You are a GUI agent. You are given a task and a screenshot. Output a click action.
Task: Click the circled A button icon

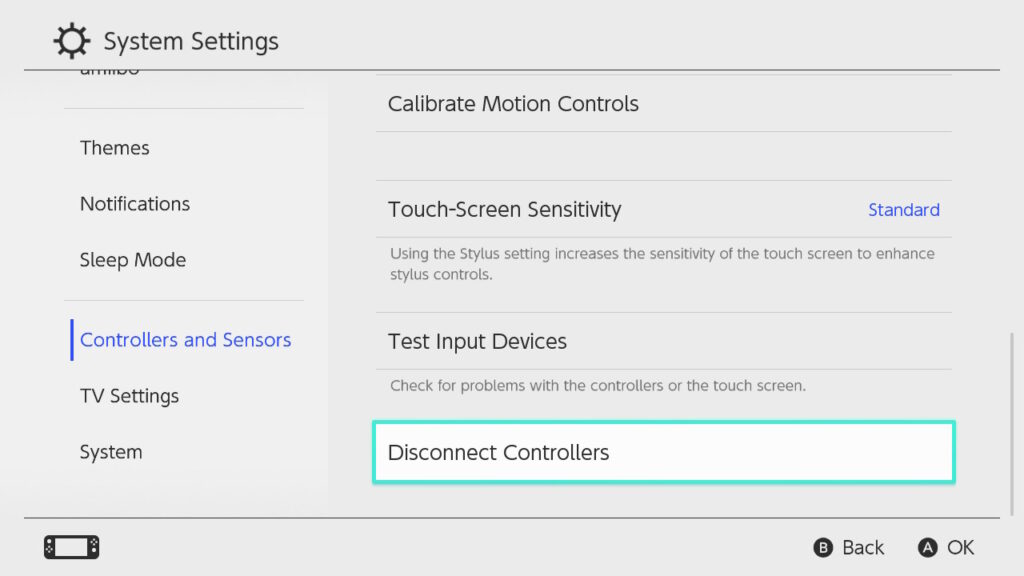point(927,547)
